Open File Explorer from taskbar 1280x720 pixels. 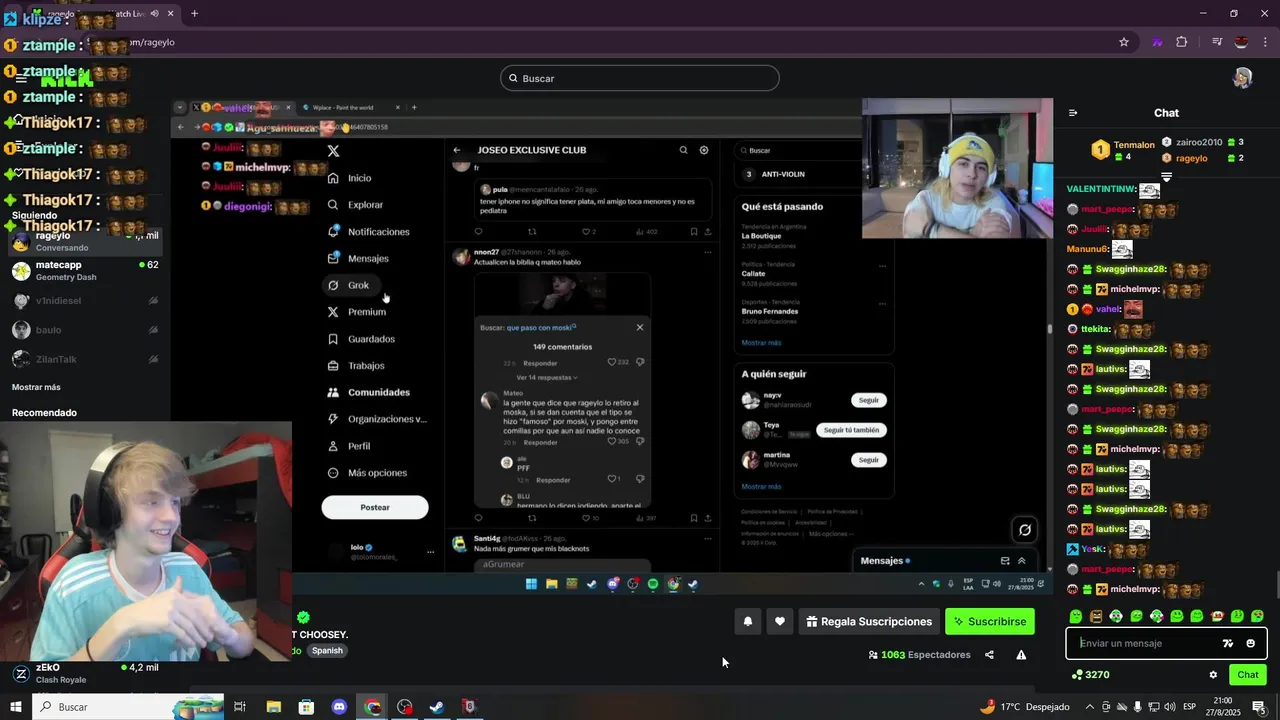(273, 707)
